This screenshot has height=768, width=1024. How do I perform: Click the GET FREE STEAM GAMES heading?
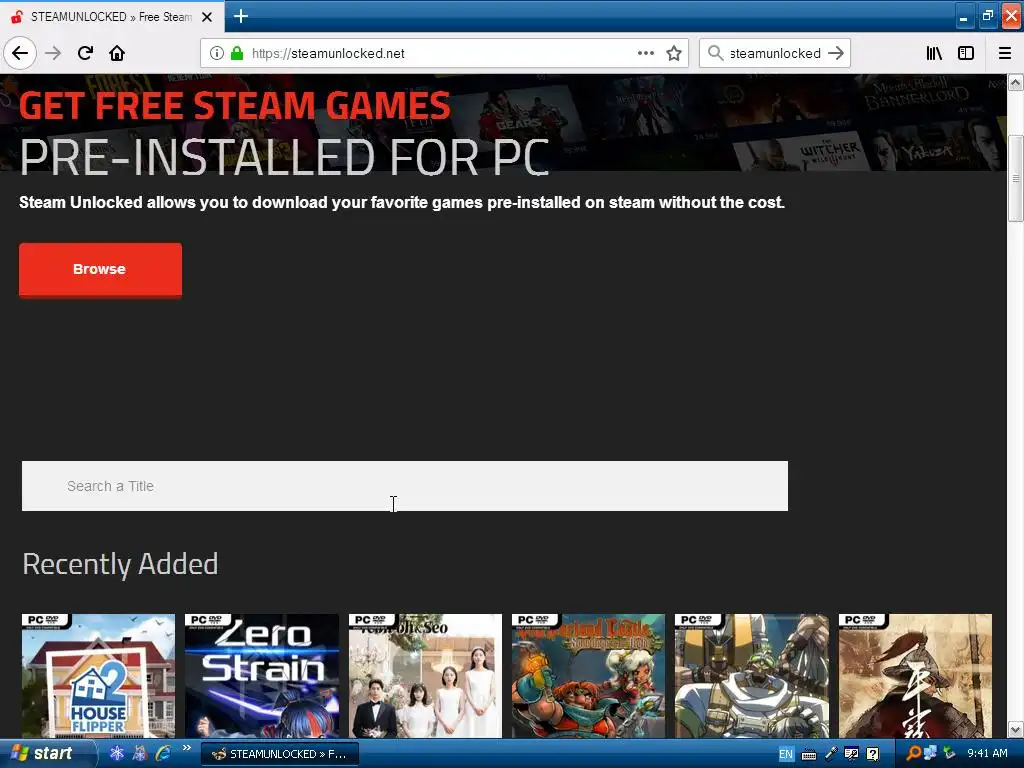point(234,105)
